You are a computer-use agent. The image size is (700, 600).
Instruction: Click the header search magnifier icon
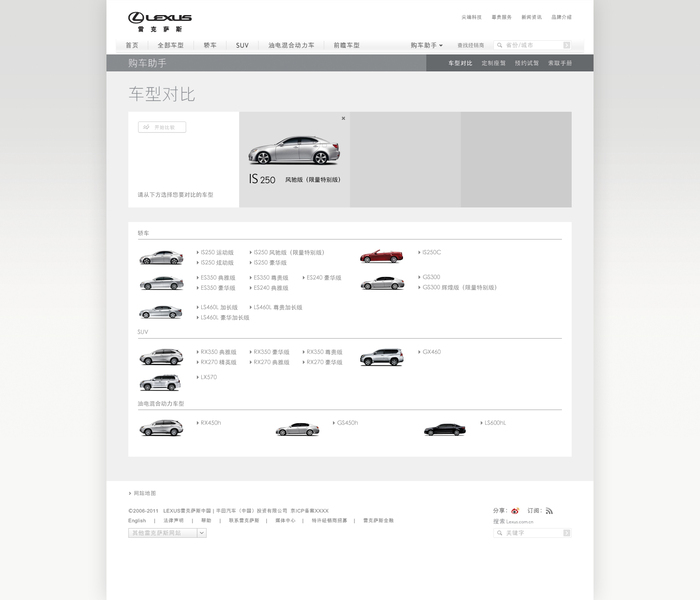pos(500,45)
